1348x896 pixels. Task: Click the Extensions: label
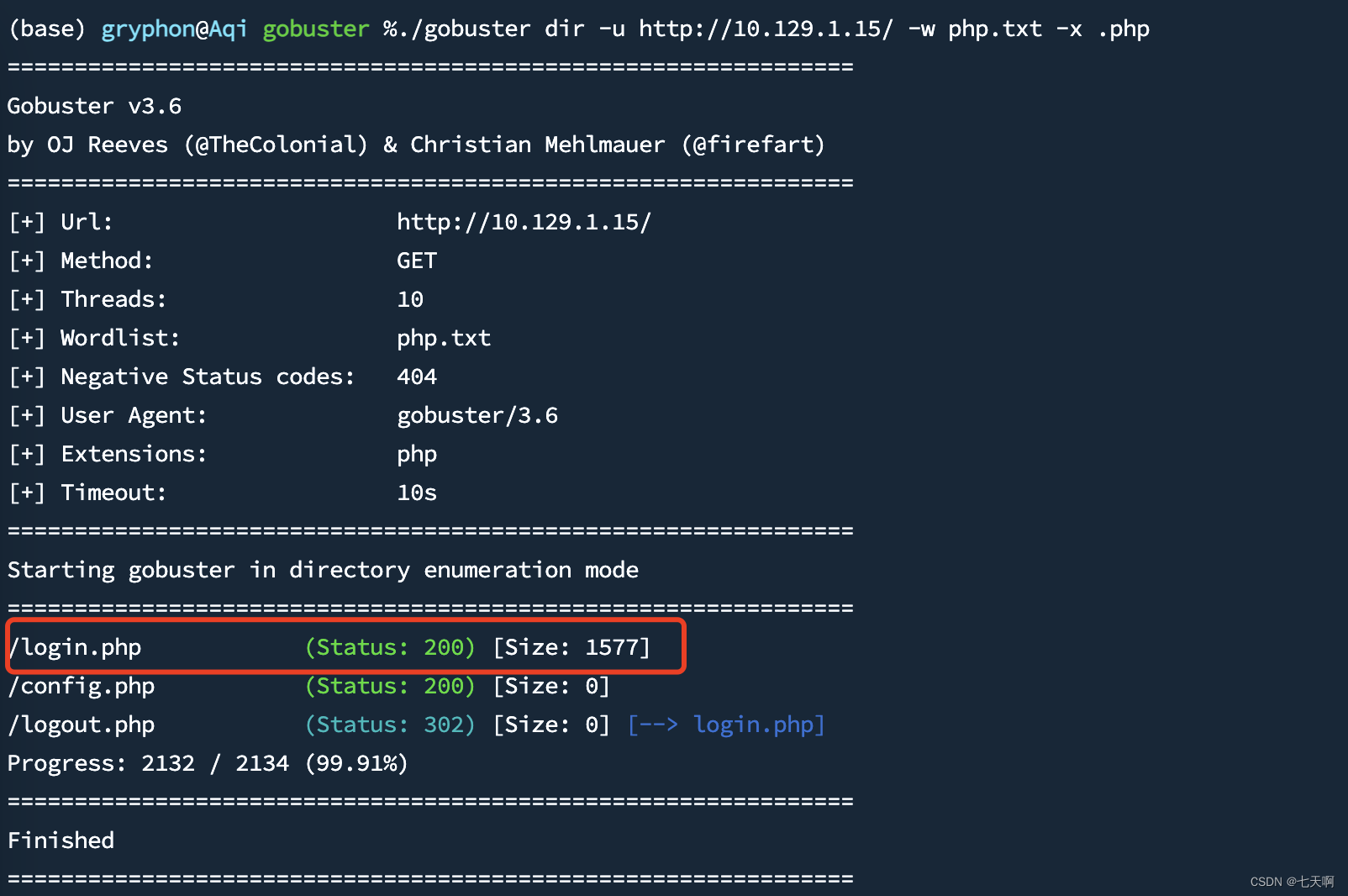pos(134,454)
